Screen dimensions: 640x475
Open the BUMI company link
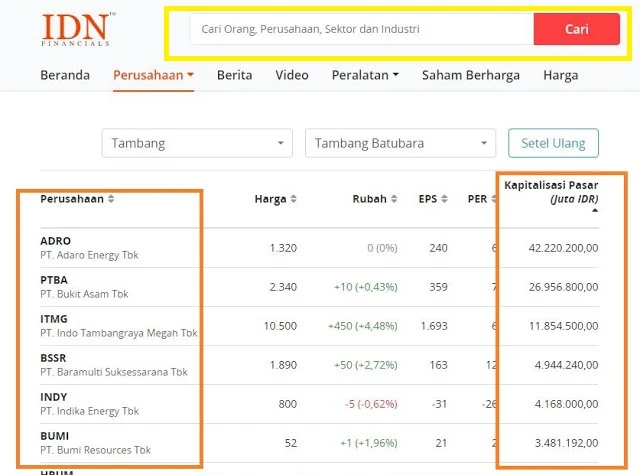pos(55,436)
